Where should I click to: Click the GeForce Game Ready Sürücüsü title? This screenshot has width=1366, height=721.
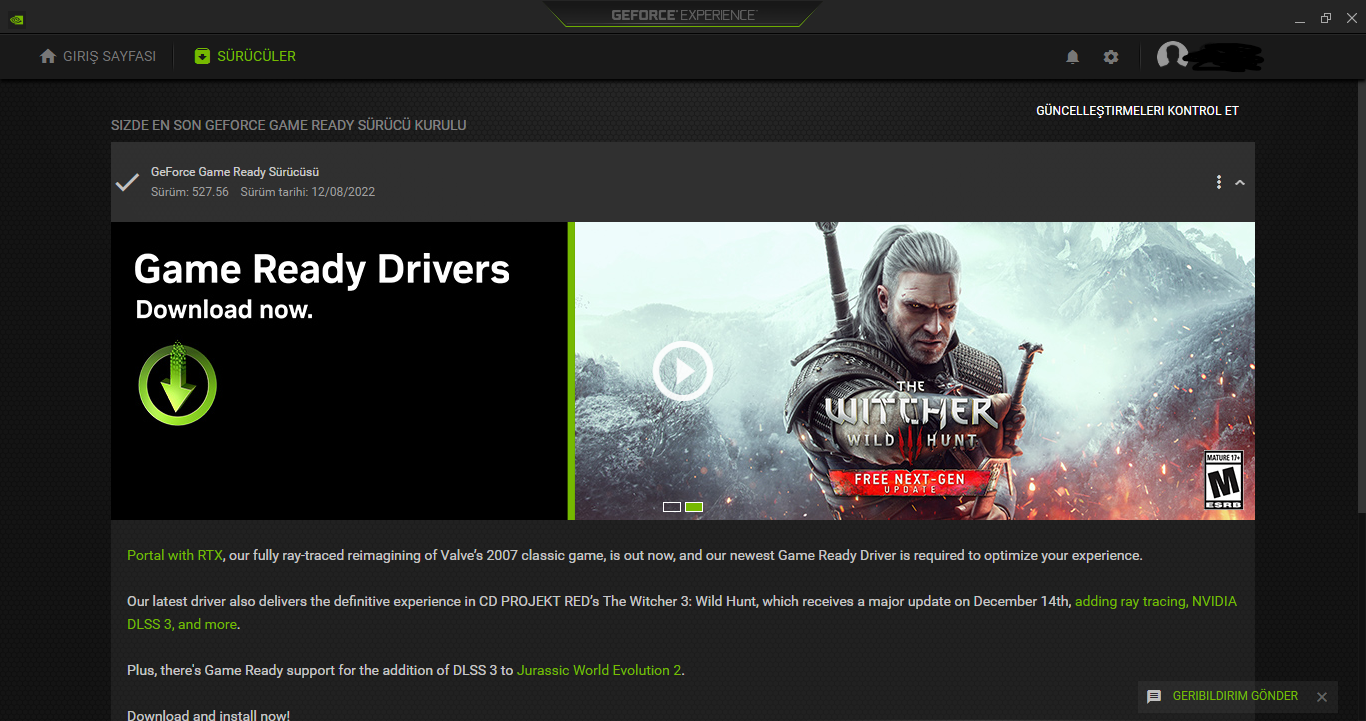pyautogui.click(x=235, y=172)
